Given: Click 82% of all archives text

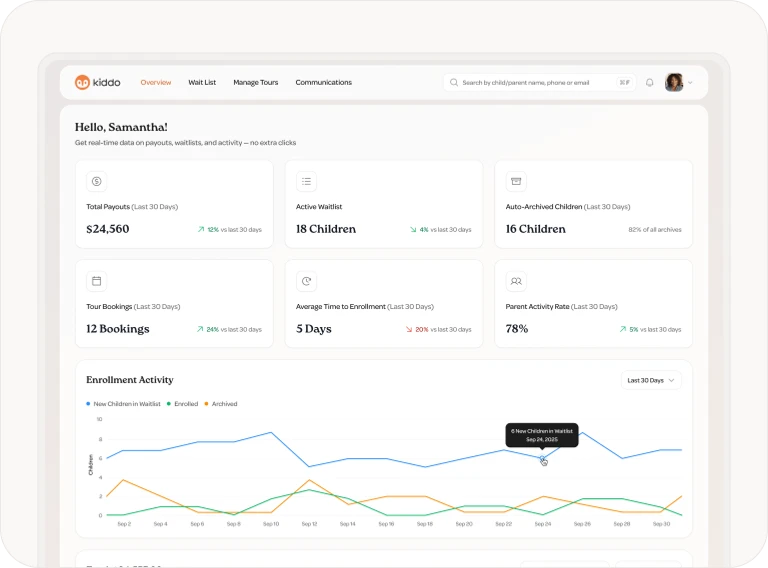Looking at the screenshot, I should (655, 229).
